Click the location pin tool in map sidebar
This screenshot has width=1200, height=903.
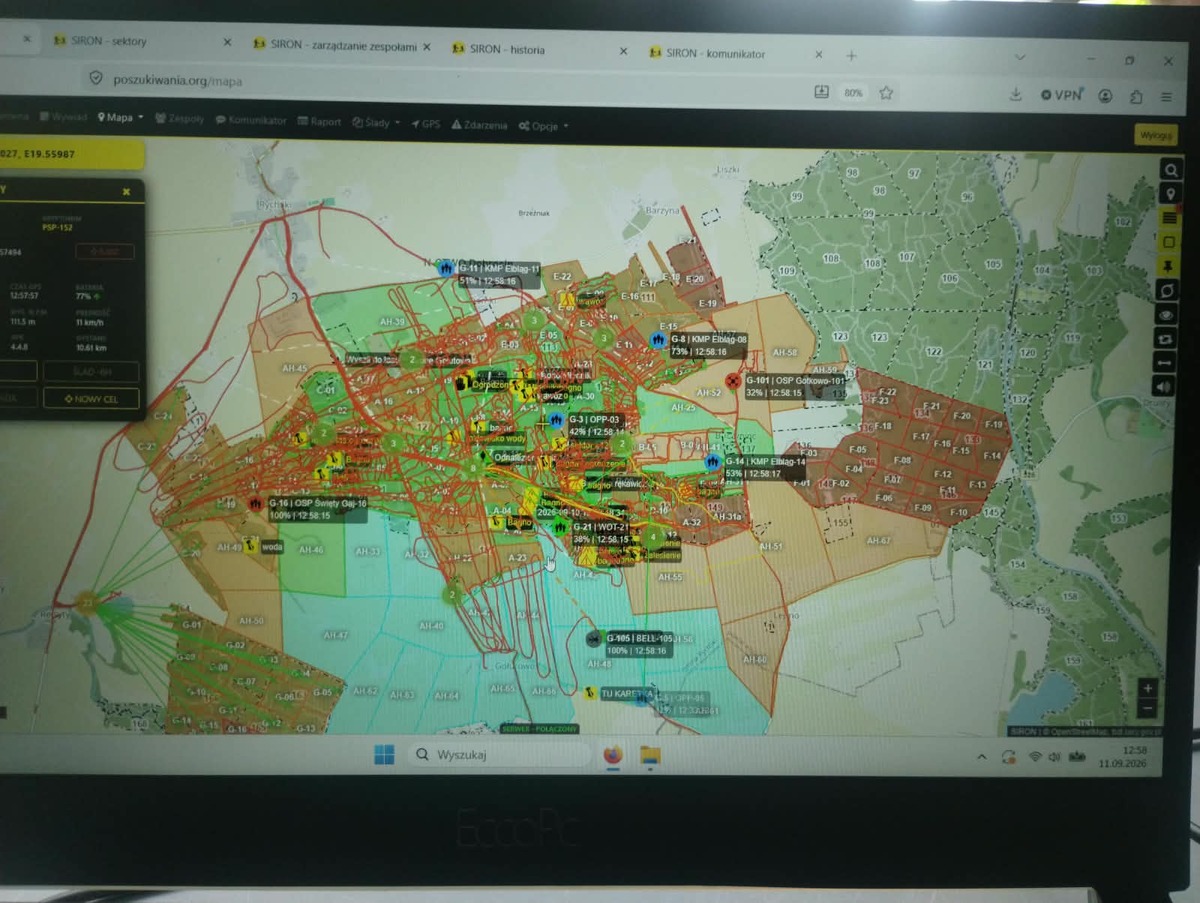point(1170,193)
